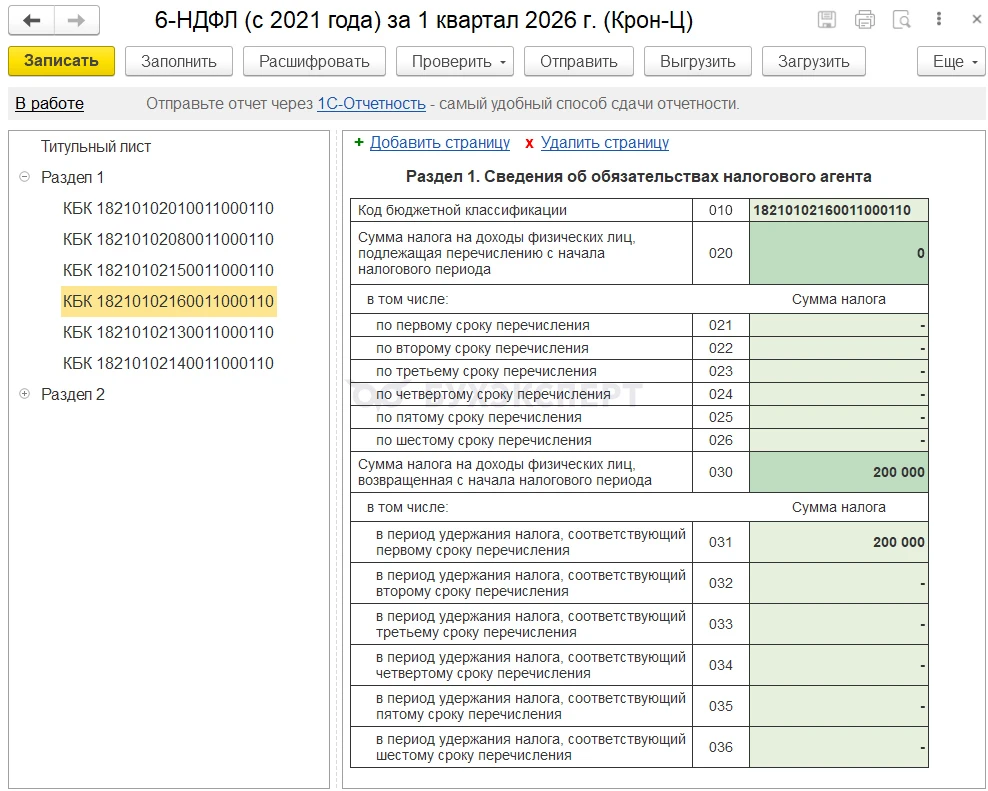The width and height of the screenshot is (988, 791).
Task: Expand the Раздел 2 tree node
Action: [25, 394]
